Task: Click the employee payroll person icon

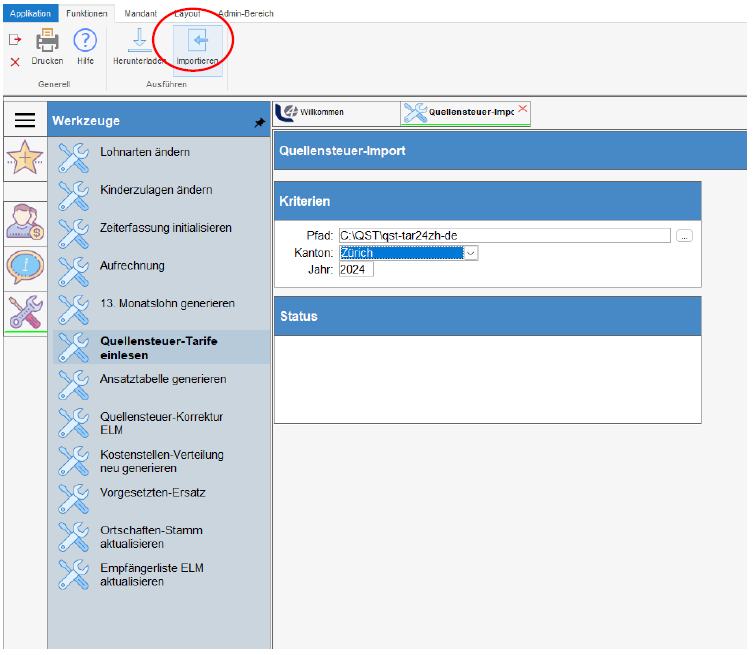Action: (24, 221)
